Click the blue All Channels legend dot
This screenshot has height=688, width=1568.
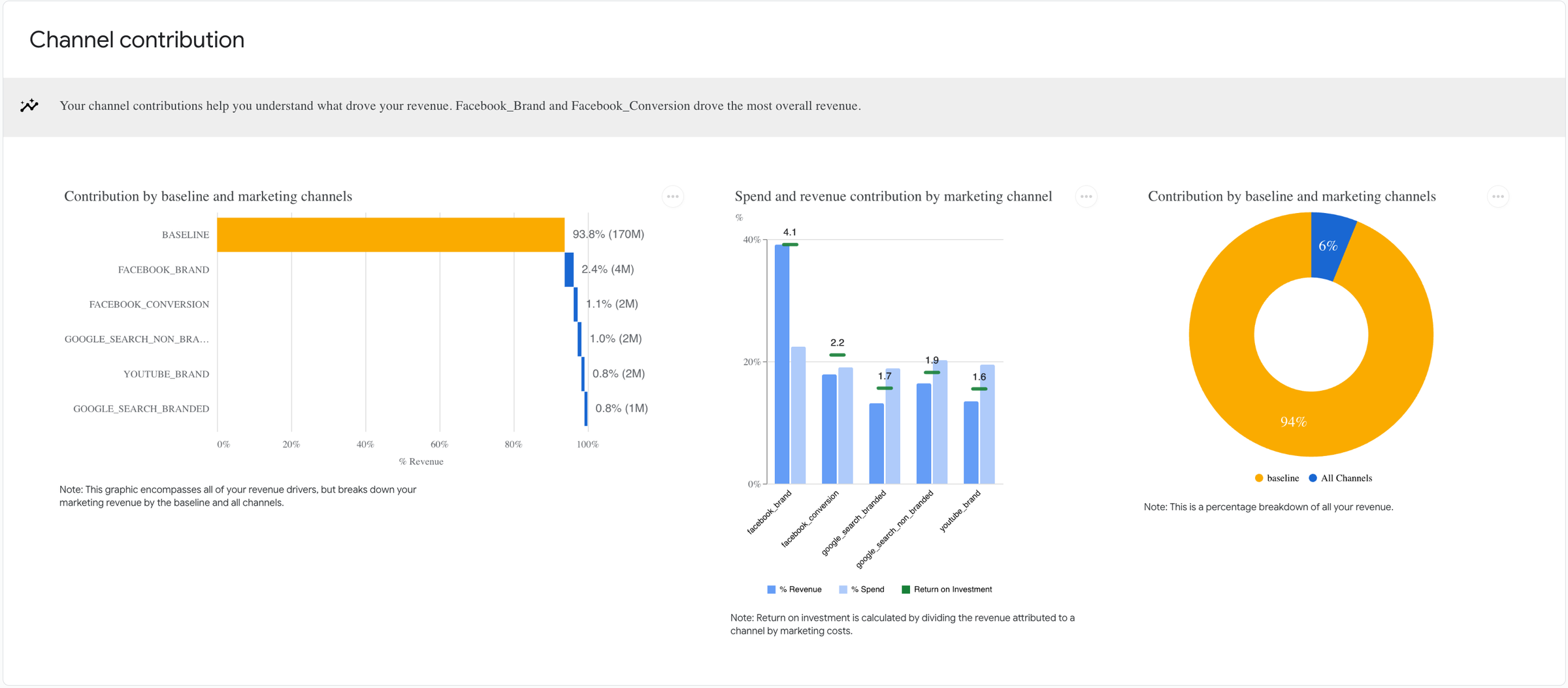tap(1311, 478)
